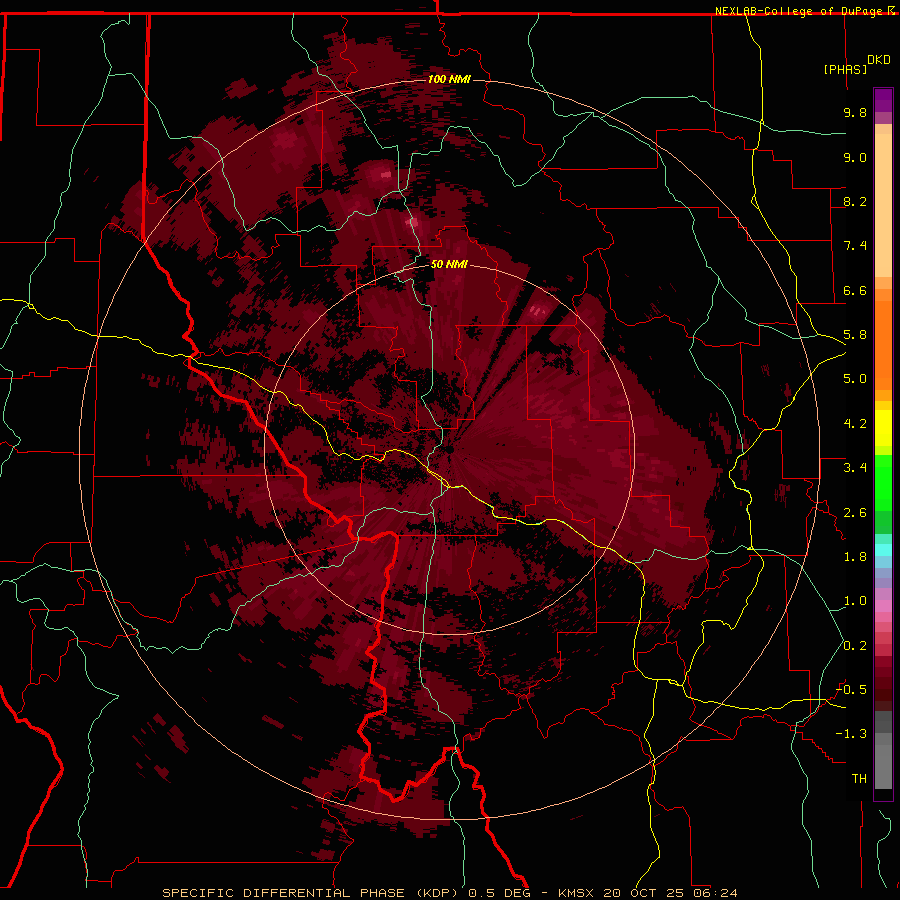Click the 1.0 scale value
The image size is (900, 900).
855,601
